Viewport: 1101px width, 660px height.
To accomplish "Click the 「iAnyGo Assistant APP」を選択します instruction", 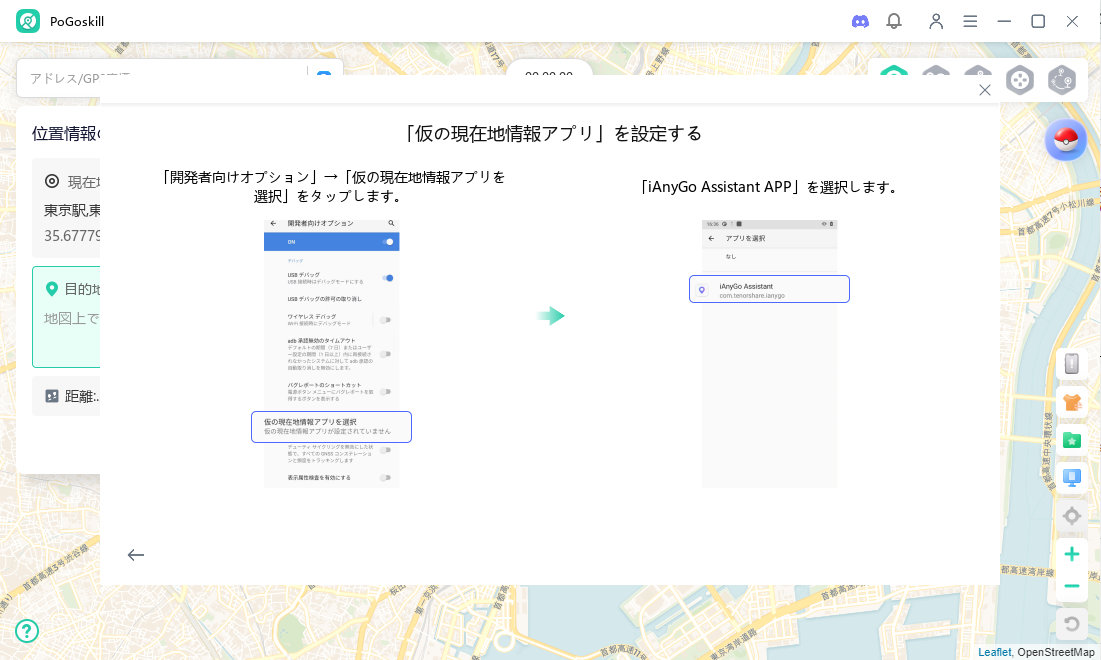I will click(768, 187).
